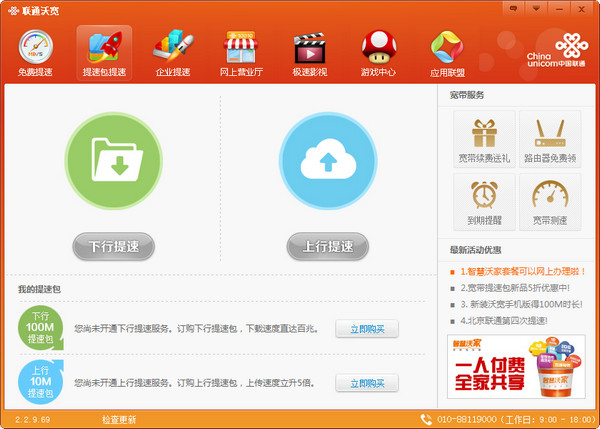Open promotion 4.北京联通第四次提速
The height and width of the screenshot is (429, 600).
[504, 321]
